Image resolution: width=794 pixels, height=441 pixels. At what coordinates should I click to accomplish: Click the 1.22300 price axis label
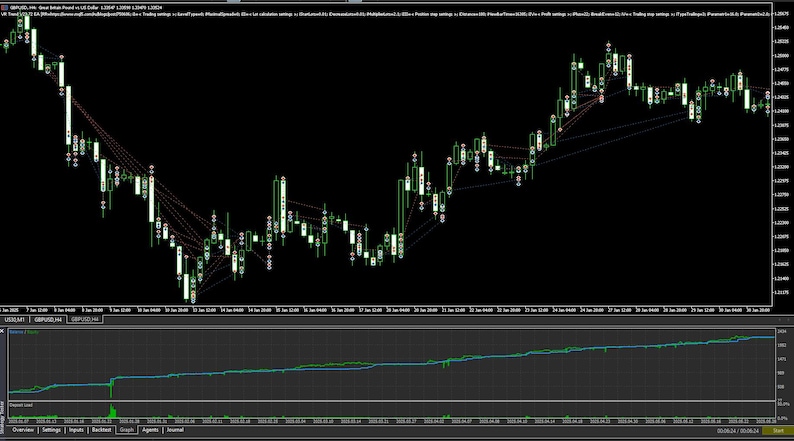click(781, 223)
